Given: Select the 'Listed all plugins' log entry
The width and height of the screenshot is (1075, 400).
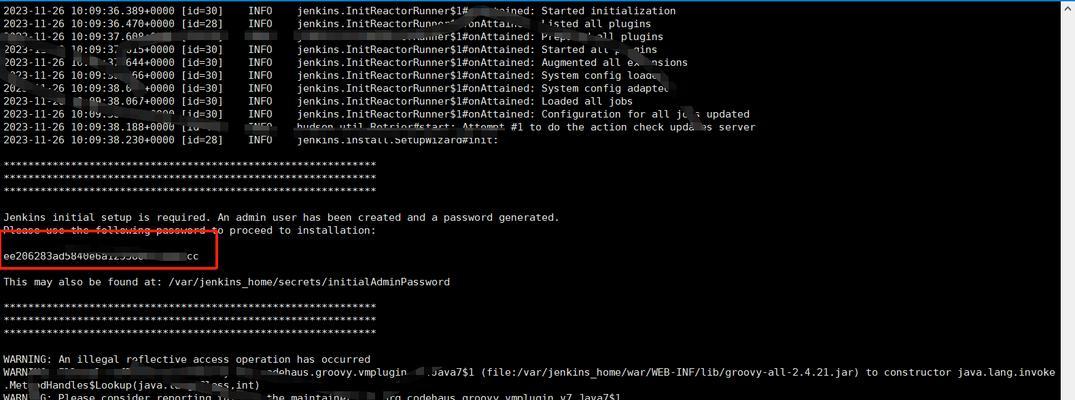Looking at the screenshot, I should tap(327, 24).
